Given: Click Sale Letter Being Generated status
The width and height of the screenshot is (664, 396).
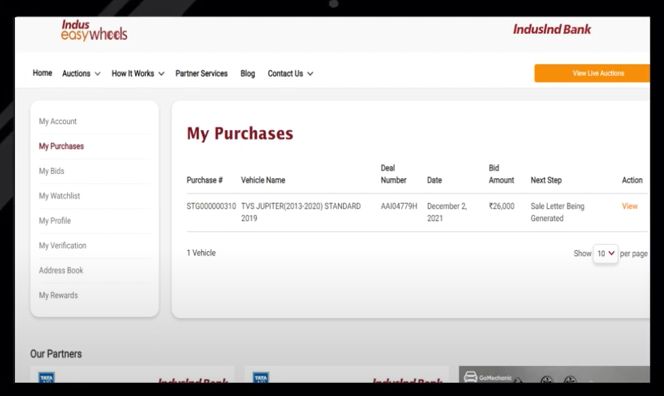Looking at the screenshot, I should [x=557, y=212].
